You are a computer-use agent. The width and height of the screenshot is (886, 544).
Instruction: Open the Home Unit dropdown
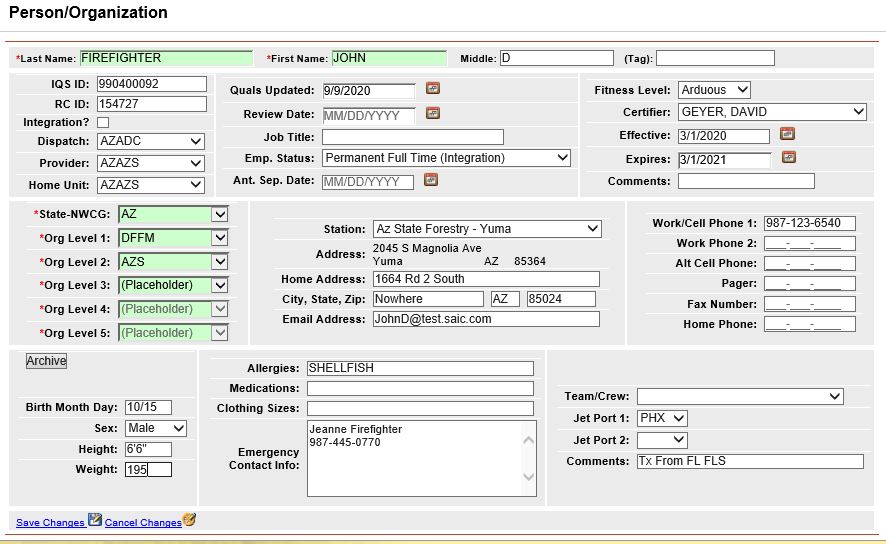(x=151, y=185)
